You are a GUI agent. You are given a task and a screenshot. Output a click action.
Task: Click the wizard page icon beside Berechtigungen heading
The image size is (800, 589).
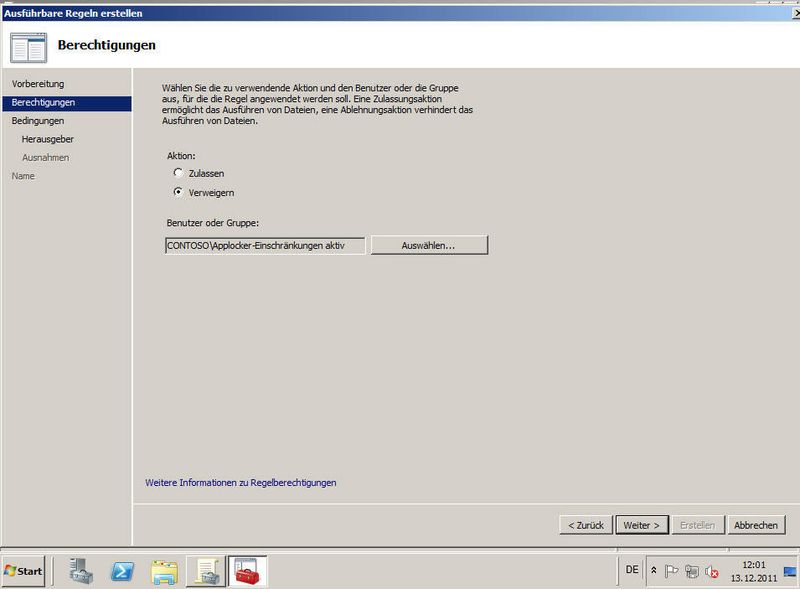29,47
